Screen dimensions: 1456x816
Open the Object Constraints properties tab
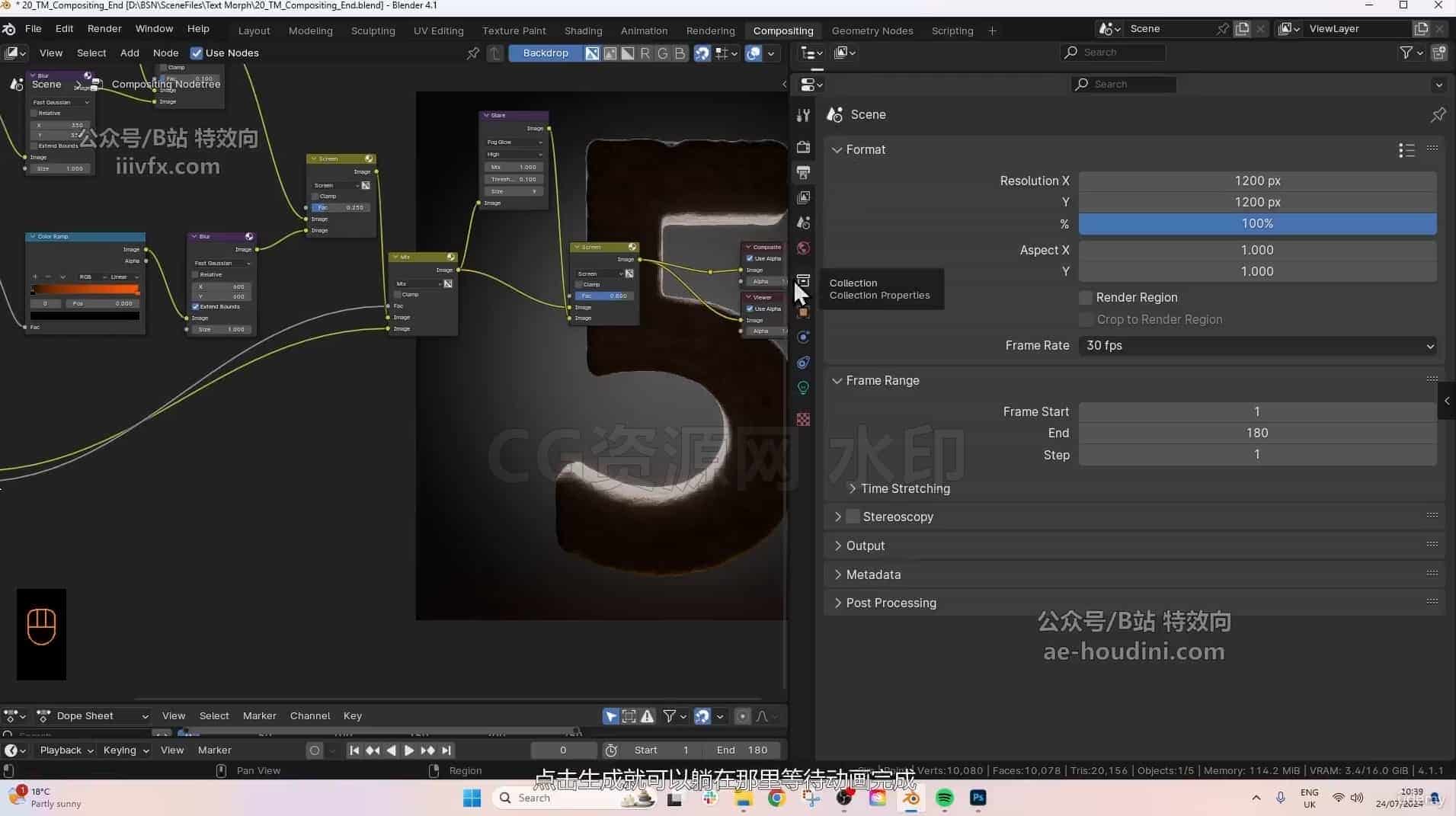803,363
